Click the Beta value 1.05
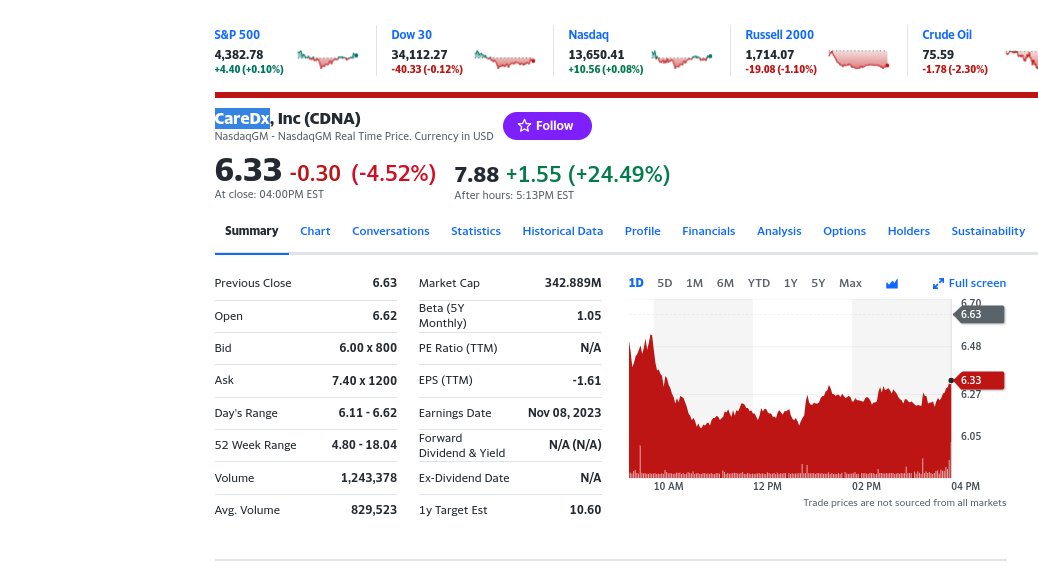Screen dimensions: 1038x574 (589, 316)
